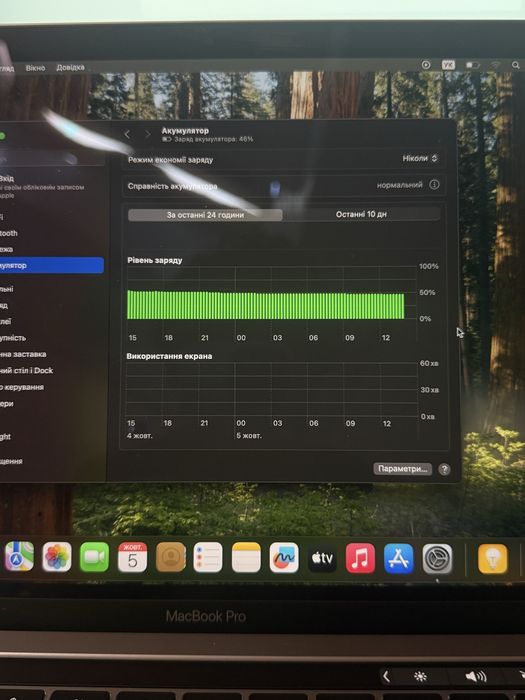Viewport: 525px width, 700px height.
Task: Switch to За останні 24 години tab
Action: pos(205,215)
